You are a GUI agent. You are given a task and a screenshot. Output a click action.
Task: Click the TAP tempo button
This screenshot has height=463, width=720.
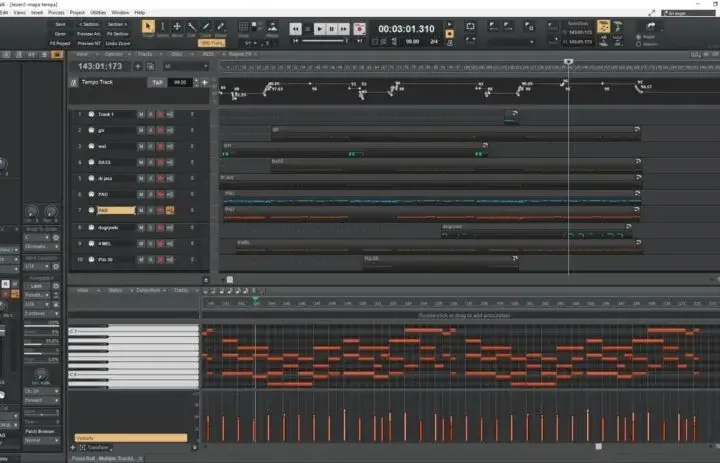157,83
